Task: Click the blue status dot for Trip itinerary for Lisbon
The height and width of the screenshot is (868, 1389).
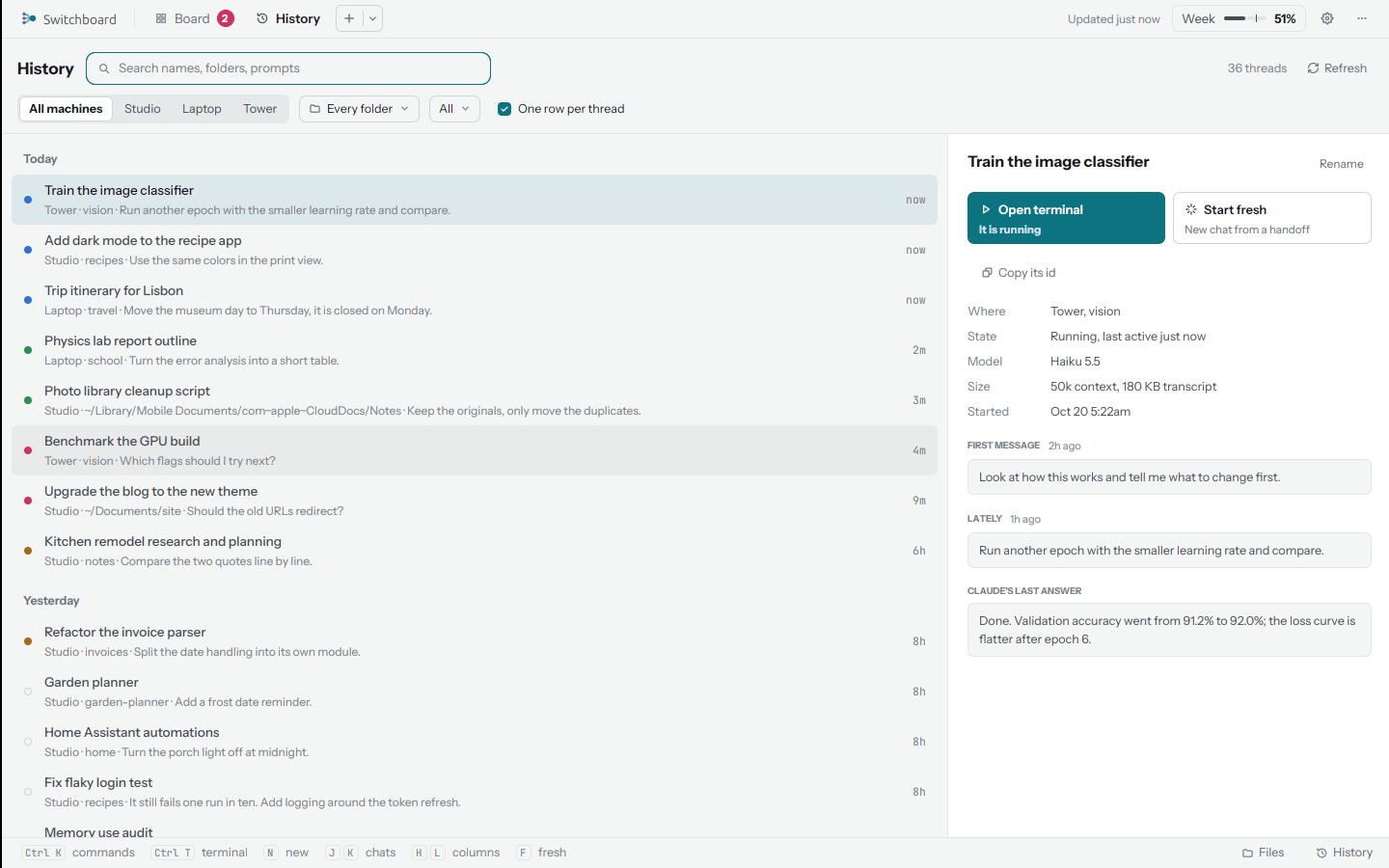Action: pos(28,300)
